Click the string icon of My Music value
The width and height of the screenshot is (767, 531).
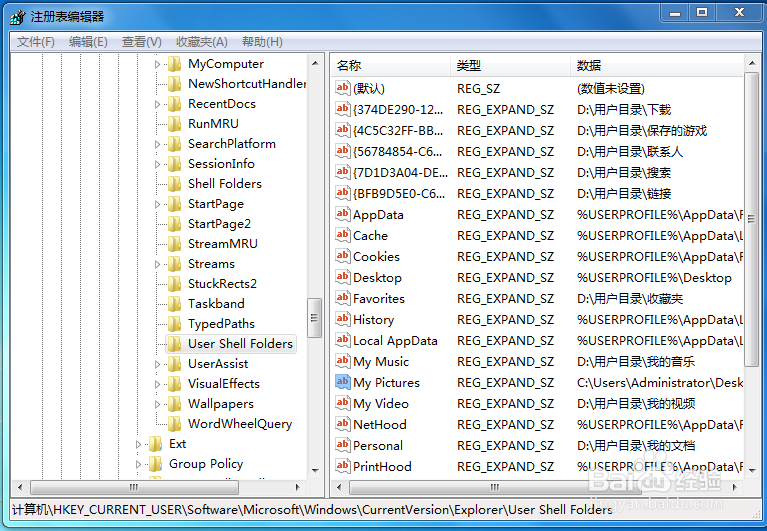pyautogui.click(x=342, y=361)
